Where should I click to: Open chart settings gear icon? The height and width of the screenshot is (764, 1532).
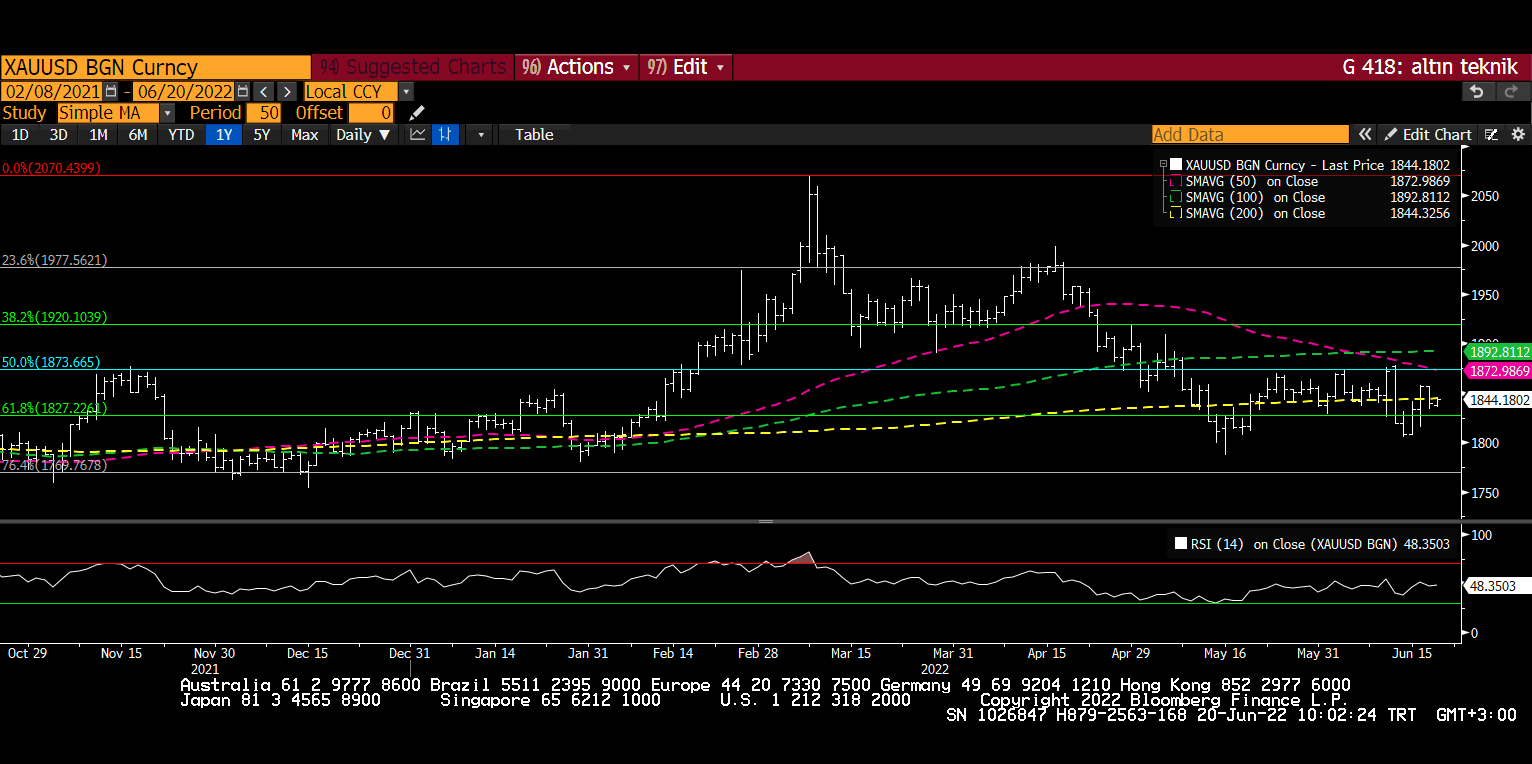click(1517, 134)
